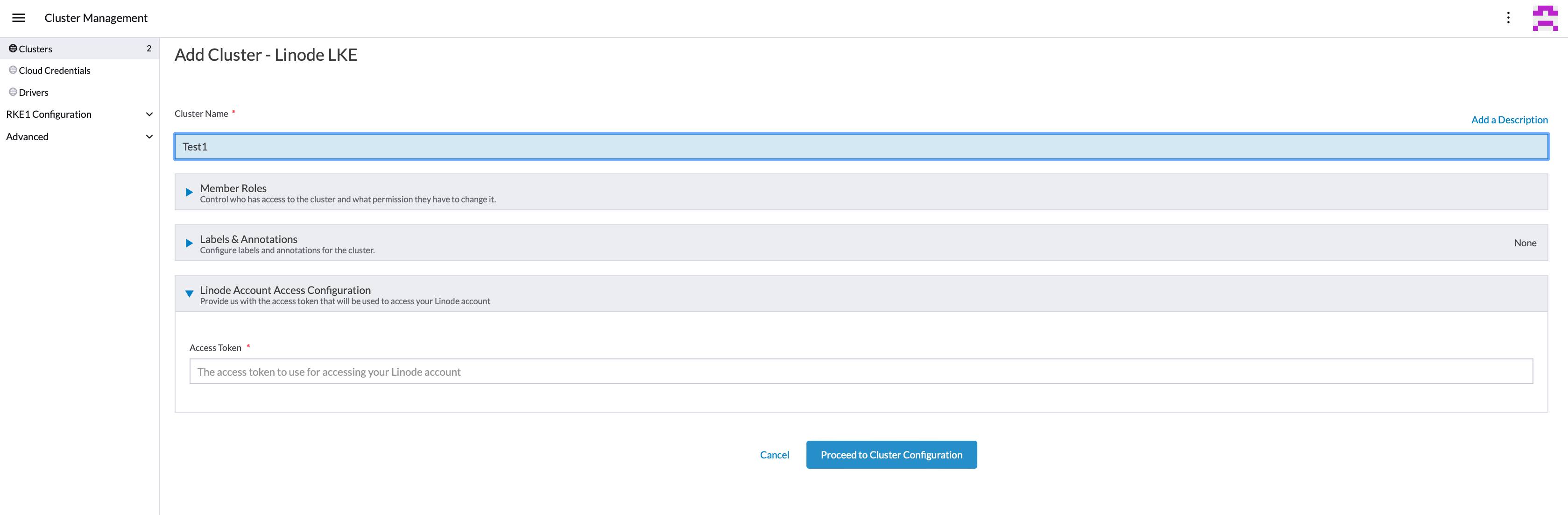Expand the Labels & Annotations panel
The width and height of the screenshot is (1568, 515).
coord(189,242)
